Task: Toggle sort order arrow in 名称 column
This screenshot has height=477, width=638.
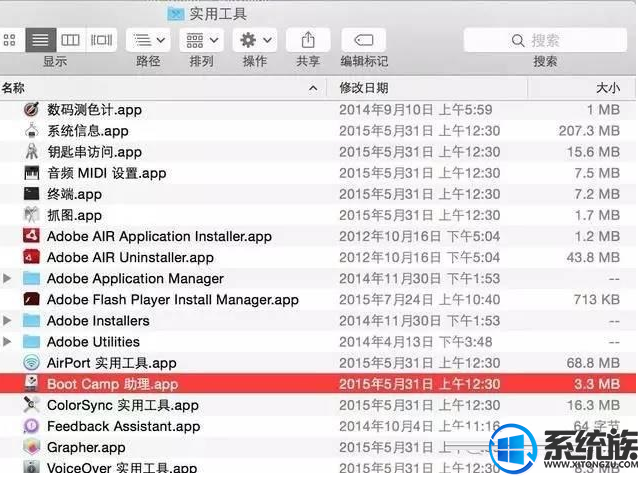Action: coord(313,88)
